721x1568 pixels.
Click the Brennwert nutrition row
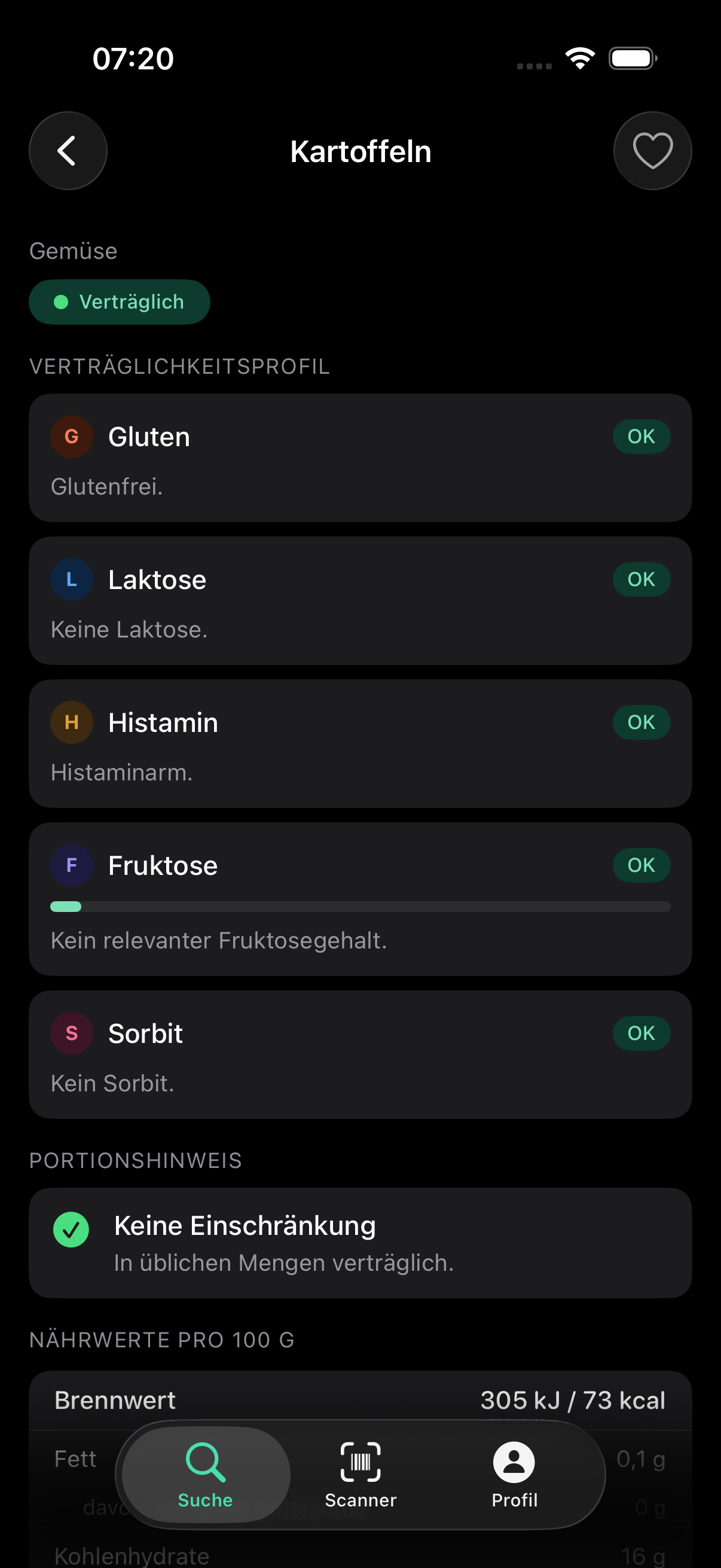point(360,1400)
